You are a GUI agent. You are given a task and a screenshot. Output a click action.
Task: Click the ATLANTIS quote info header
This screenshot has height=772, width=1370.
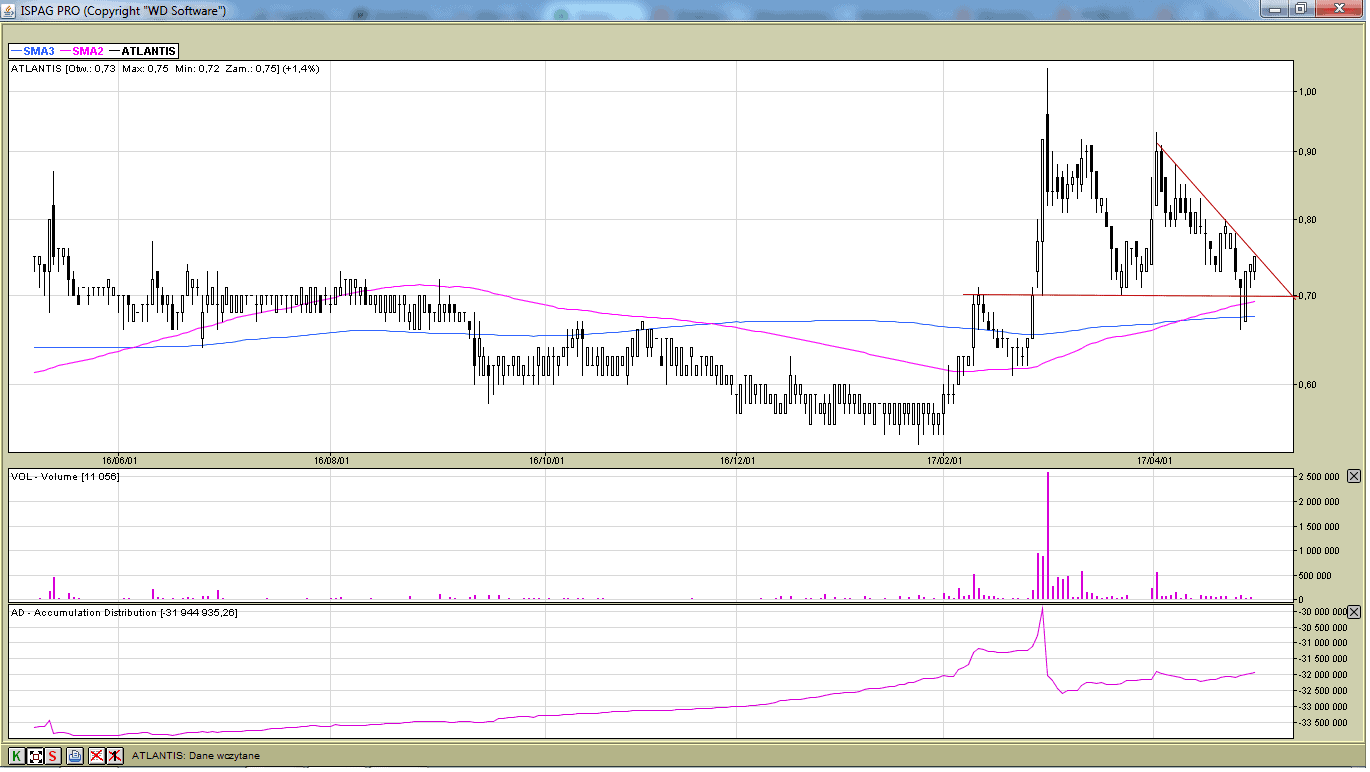click(165, 68)
